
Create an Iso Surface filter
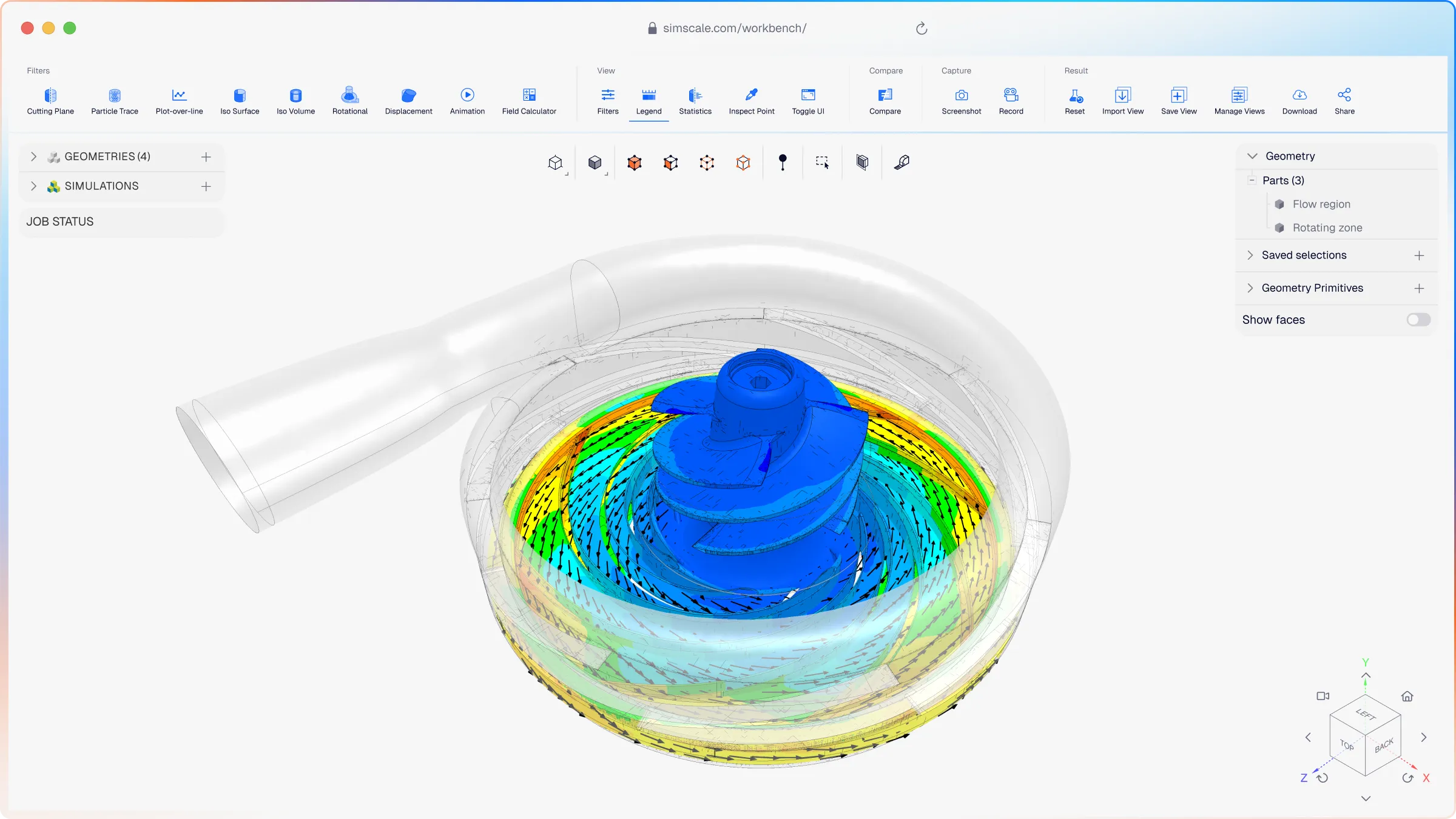coord(240,101)
